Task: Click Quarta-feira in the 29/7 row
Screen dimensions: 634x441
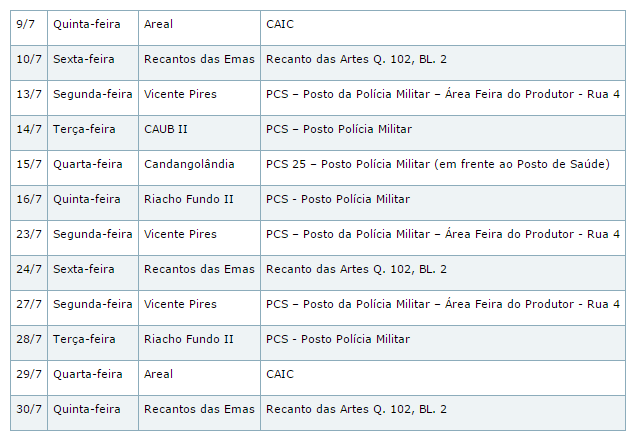Action: tap(88, 374)
